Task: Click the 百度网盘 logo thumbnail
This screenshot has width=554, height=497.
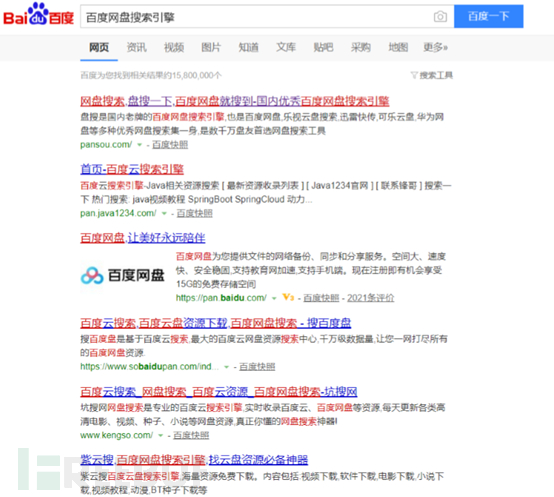Action: (x=122, y=276)
